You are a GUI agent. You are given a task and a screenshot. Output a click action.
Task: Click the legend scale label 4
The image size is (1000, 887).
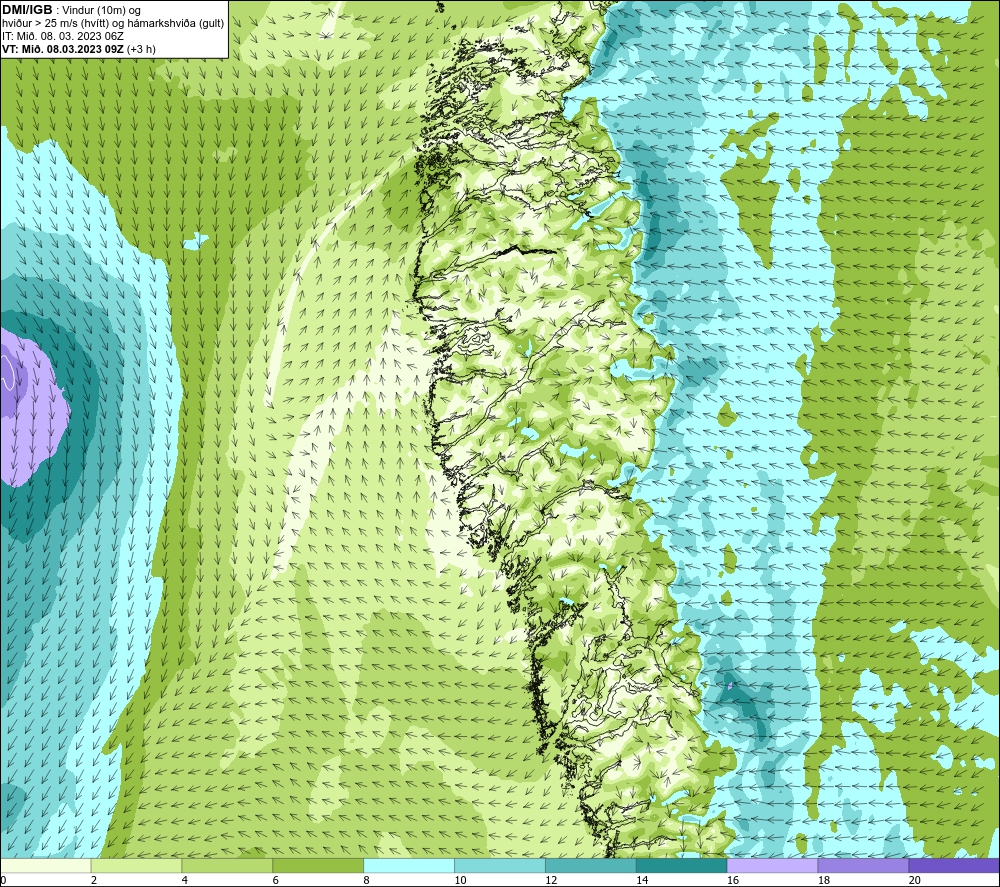(184, 881)
